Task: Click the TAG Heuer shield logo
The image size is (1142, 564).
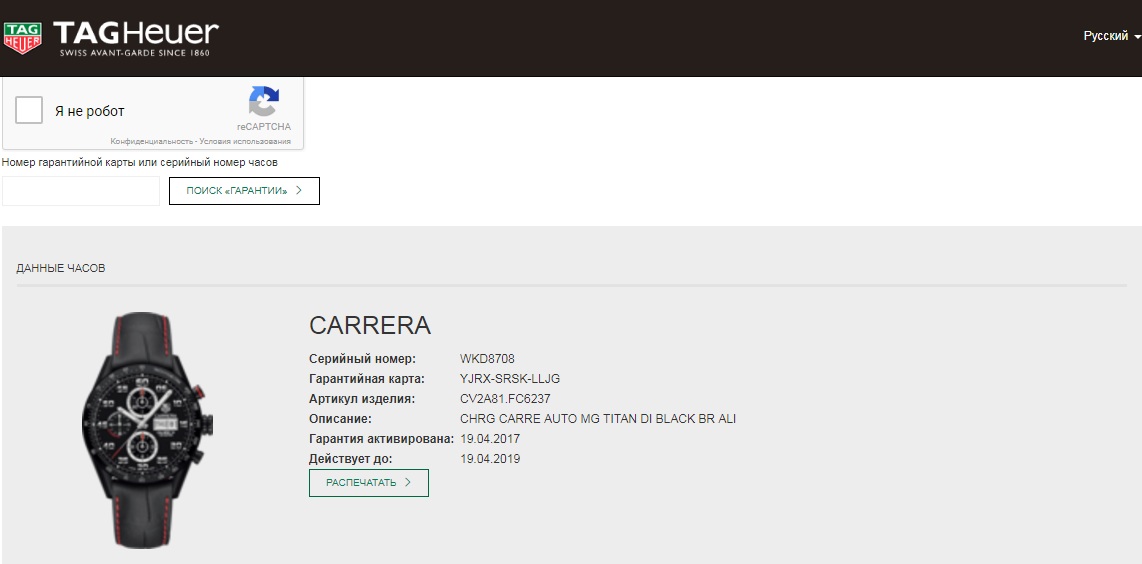Action: [x=22, y=38]
